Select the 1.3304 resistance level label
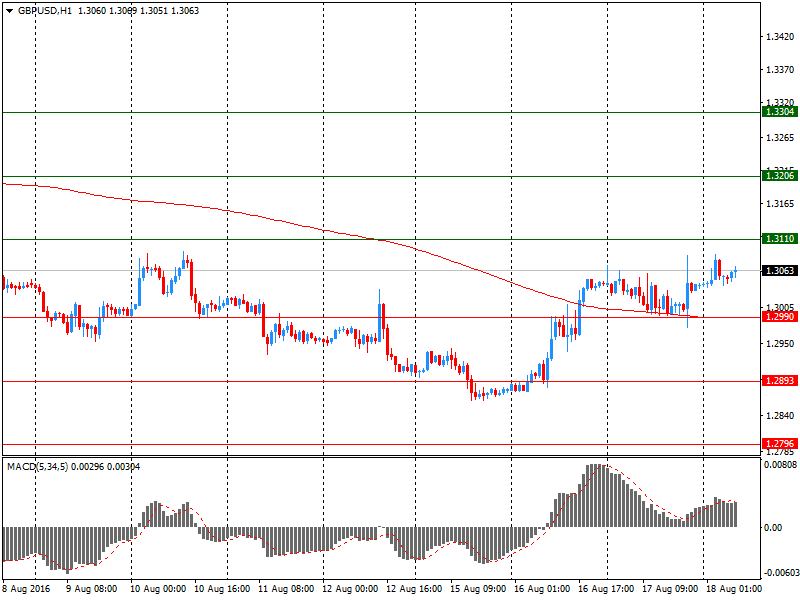The height and width of the screenshot is (600, 800). click(780, 112)
